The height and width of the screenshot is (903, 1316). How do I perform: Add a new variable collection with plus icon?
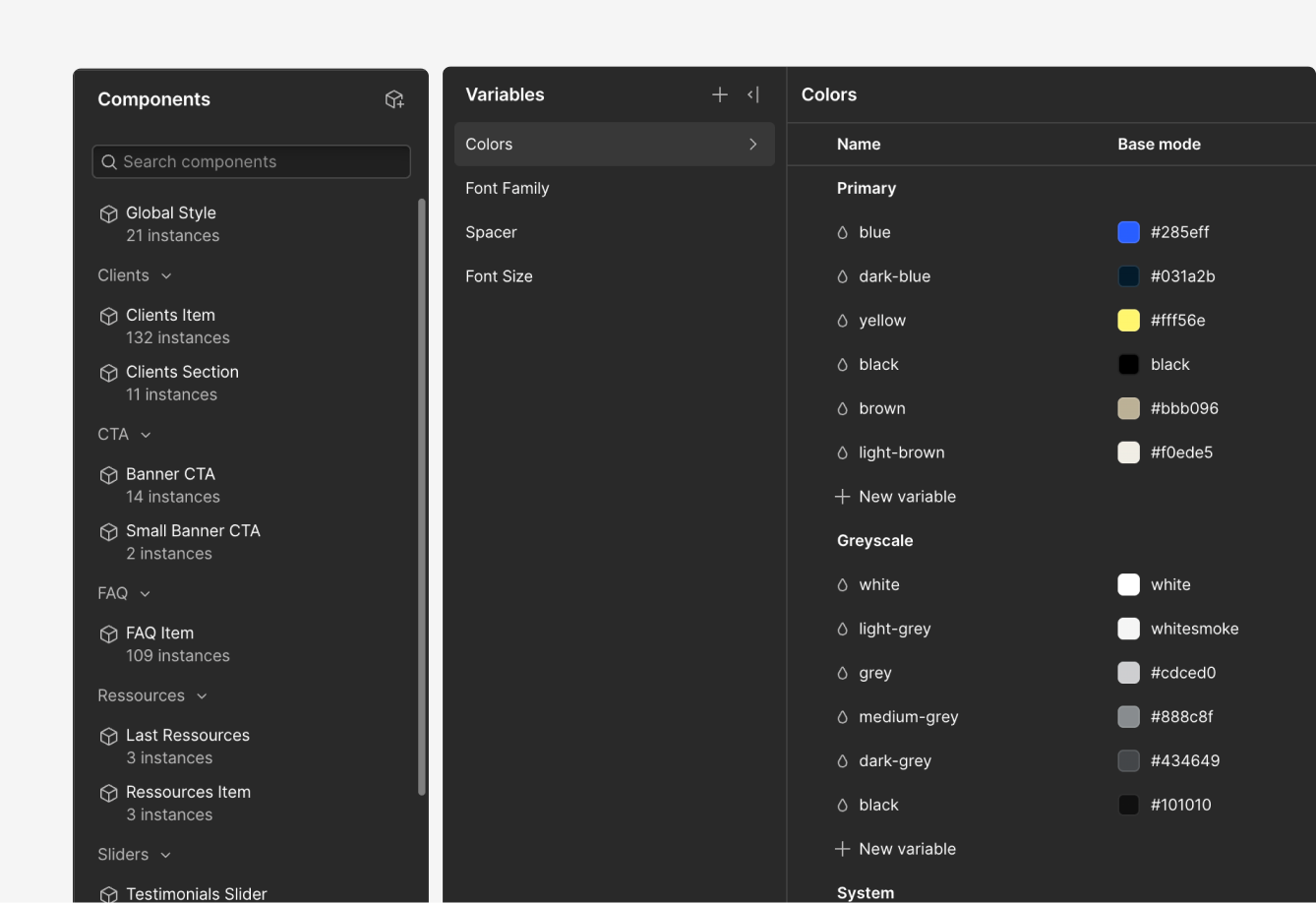tap(720, 94)
